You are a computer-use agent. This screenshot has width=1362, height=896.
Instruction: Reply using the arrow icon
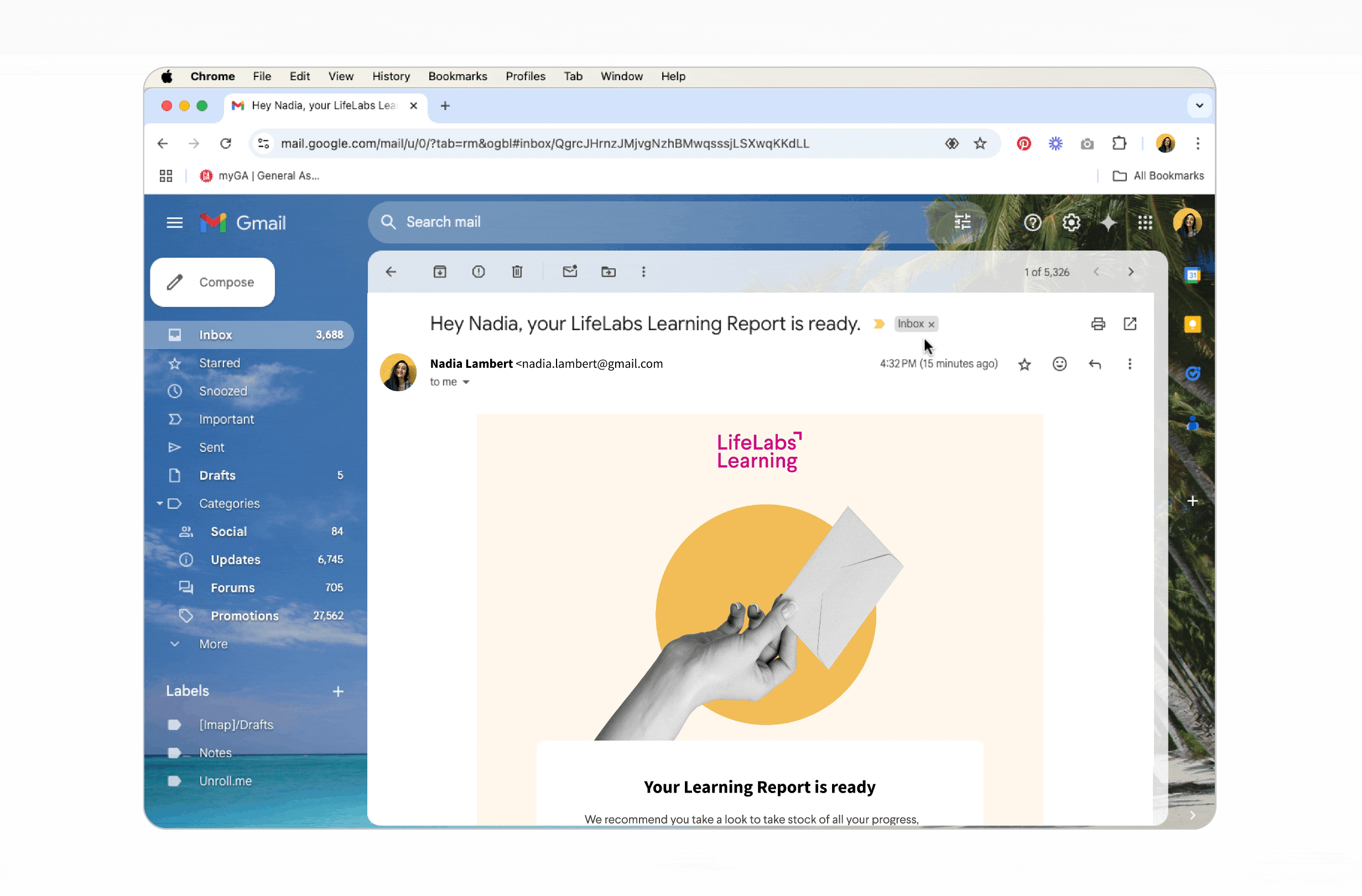pos(1094,364)
